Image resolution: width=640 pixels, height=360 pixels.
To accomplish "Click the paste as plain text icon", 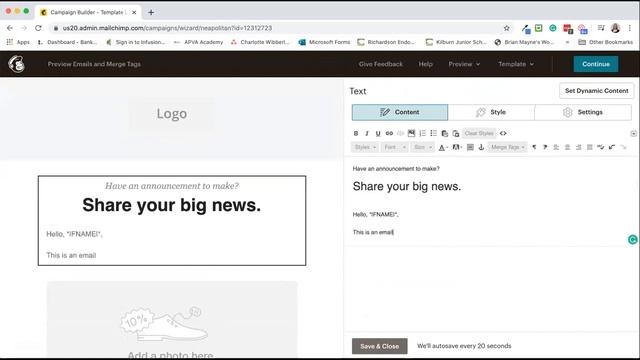I will pyautogui.click(x=445, y=133).
